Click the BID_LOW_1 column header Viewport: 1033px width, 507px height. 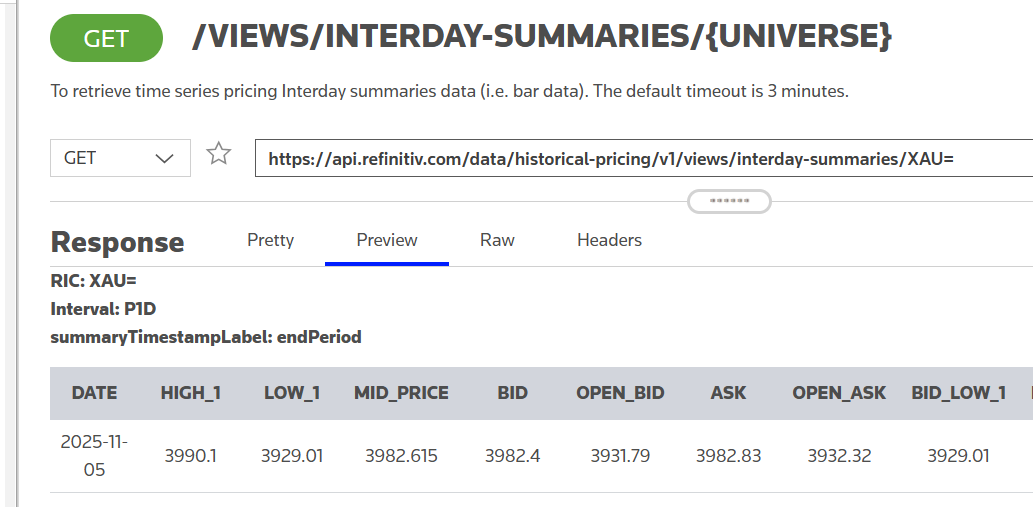(958, 393)
